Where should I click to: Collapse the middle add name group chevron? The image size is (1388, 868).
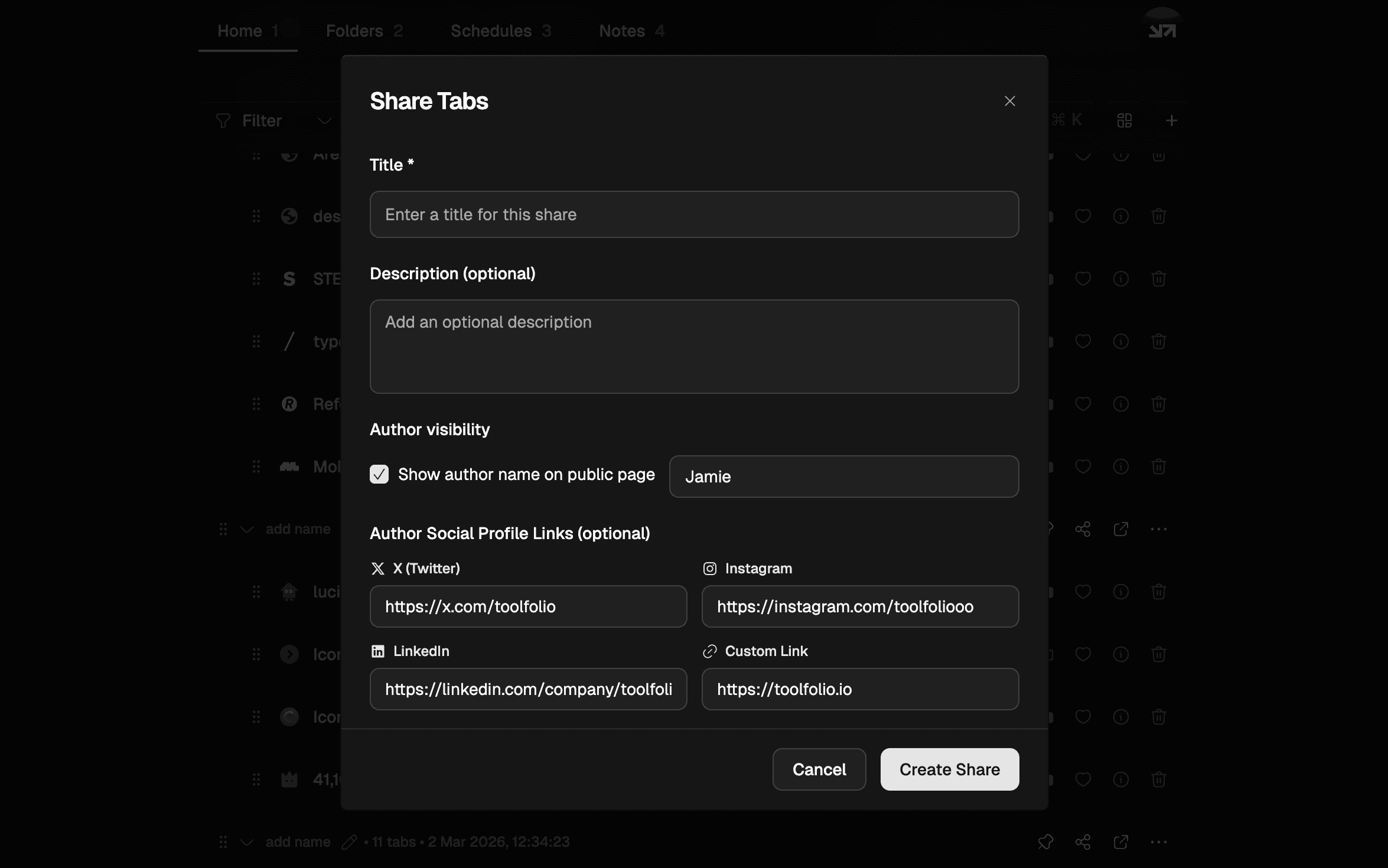click(247, 529)
